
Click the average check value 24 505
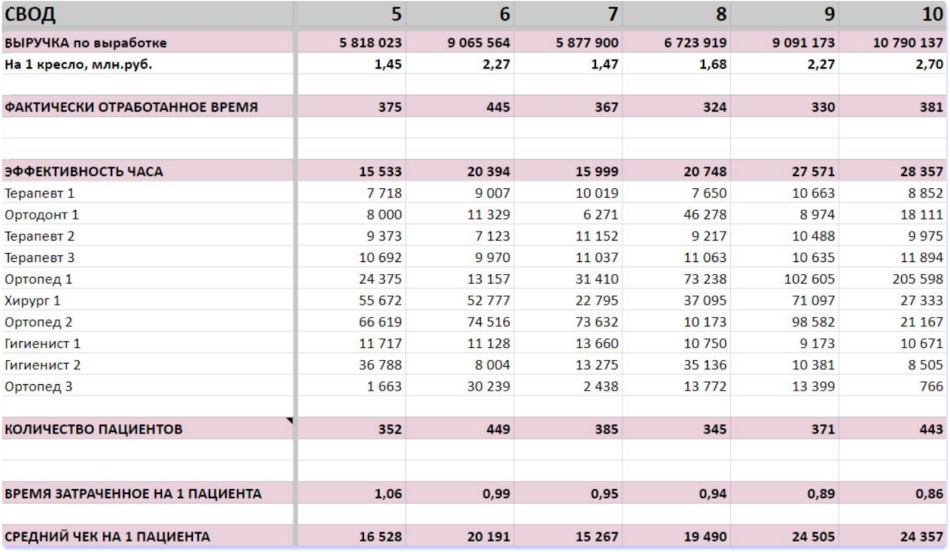(x=811, y=537)
